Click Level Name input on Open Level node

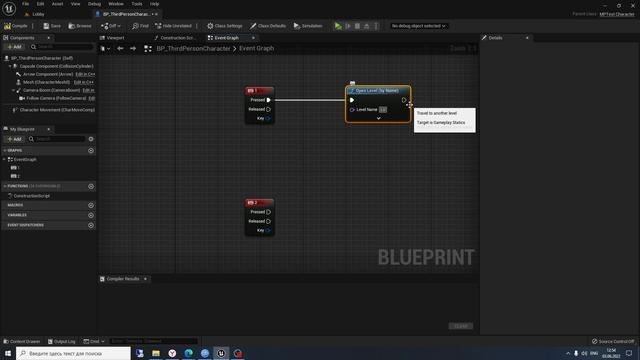pos(383,110)
